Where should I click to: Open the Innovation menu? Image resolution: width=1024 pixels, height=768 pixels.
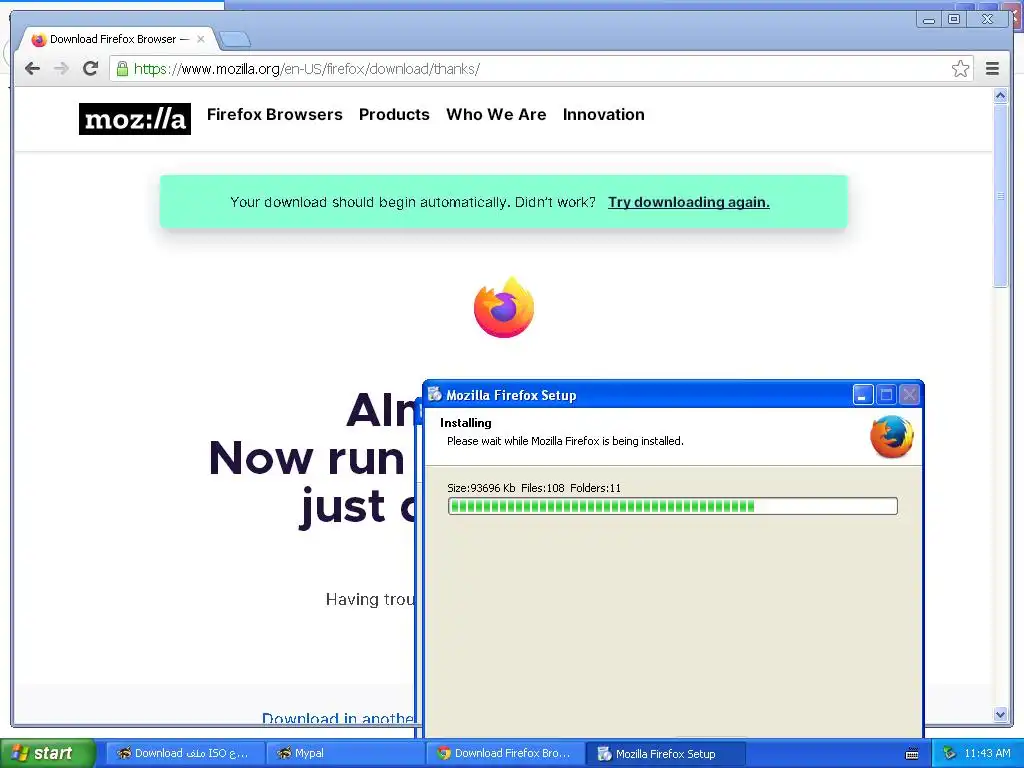(603, 114)
